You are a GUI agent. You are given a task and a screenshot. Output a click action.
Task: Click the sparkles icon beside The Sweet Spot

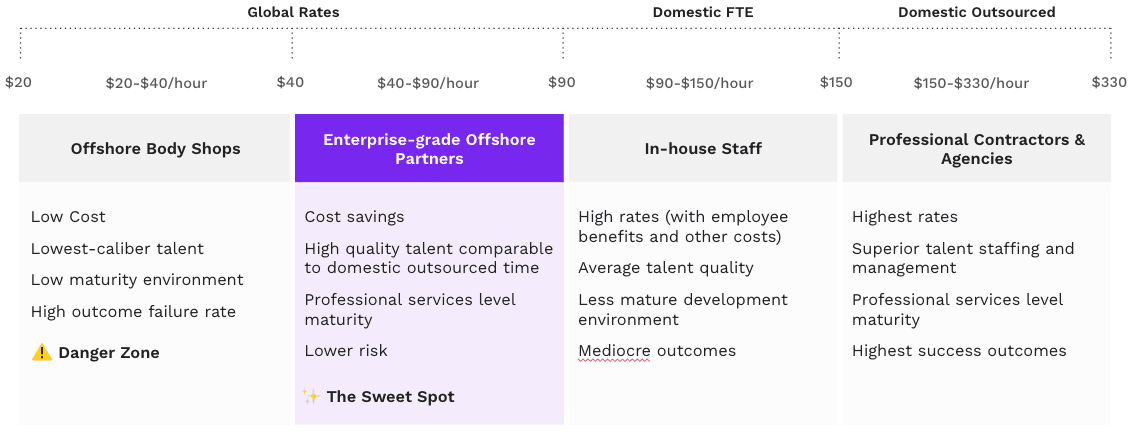click(x=311, y=396)
